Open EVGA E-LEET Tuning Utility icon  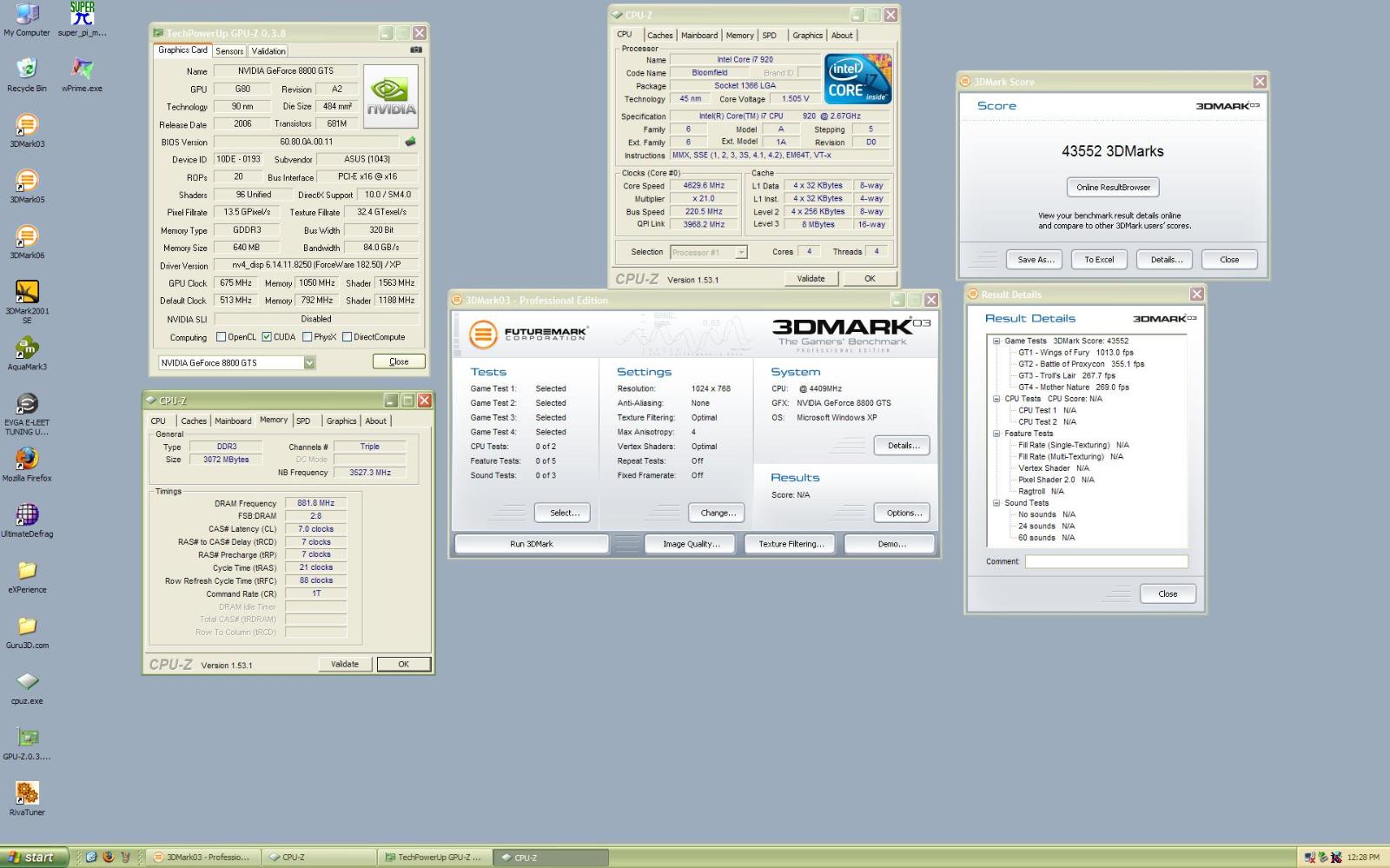[x=27, y=414]
